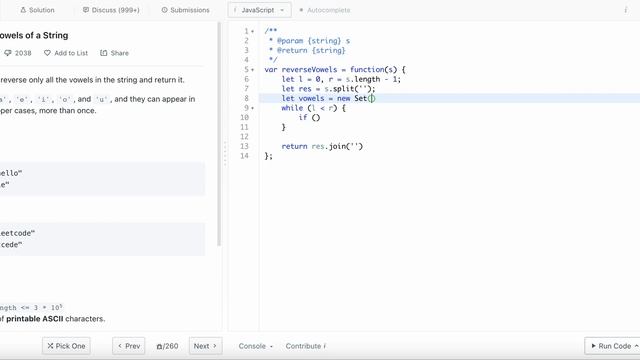Click the 'var reverseVowels' function line

click(335, 69)
